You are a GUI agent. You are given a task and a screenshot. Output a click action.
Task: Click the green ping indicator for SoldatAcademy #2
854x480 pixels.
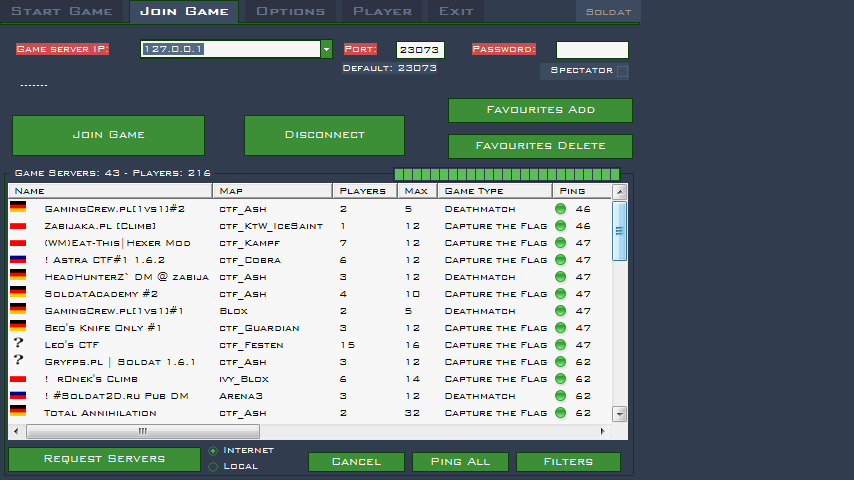coord(560,294)
